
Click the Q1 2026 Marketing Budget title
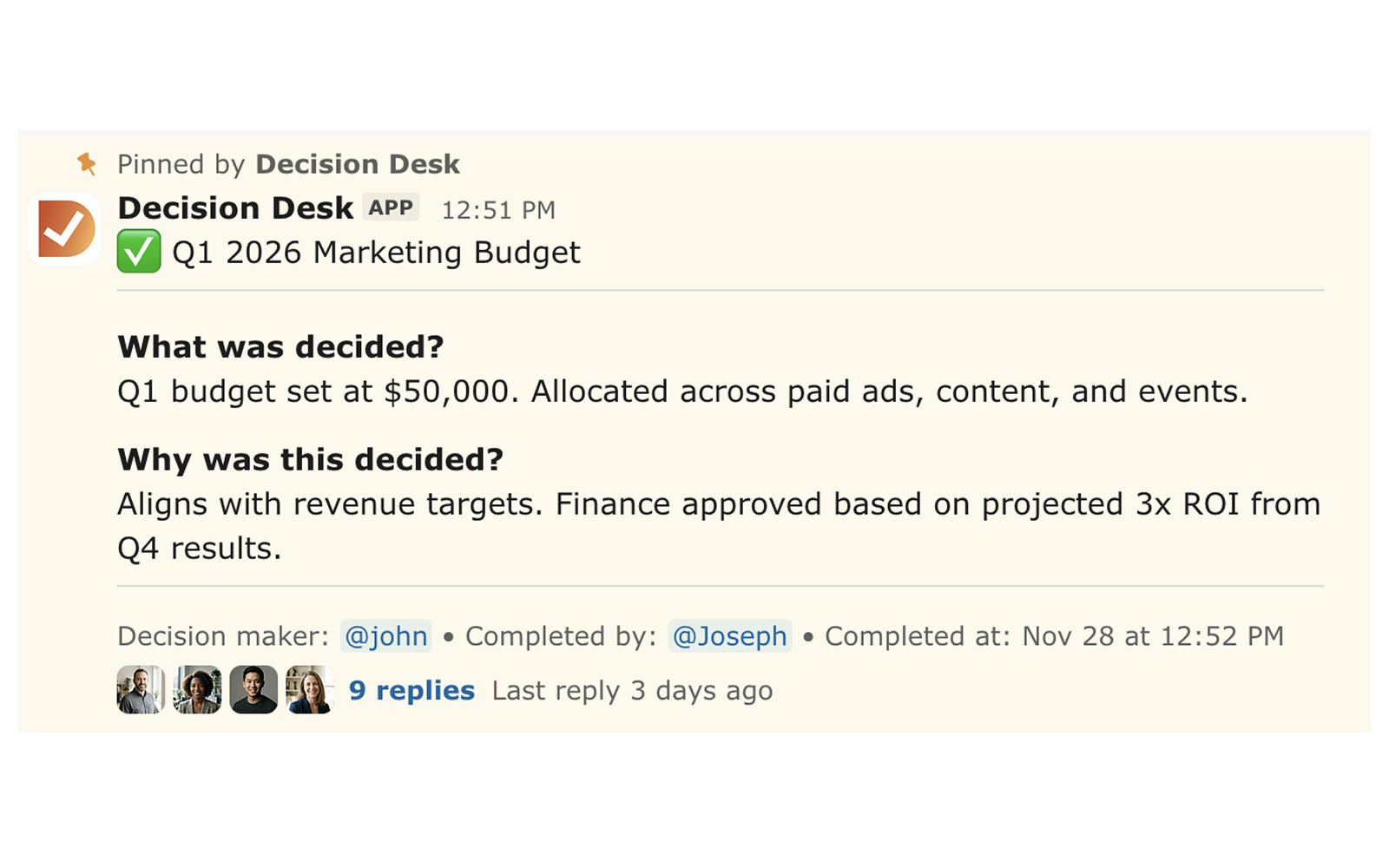tap(376, 253)
